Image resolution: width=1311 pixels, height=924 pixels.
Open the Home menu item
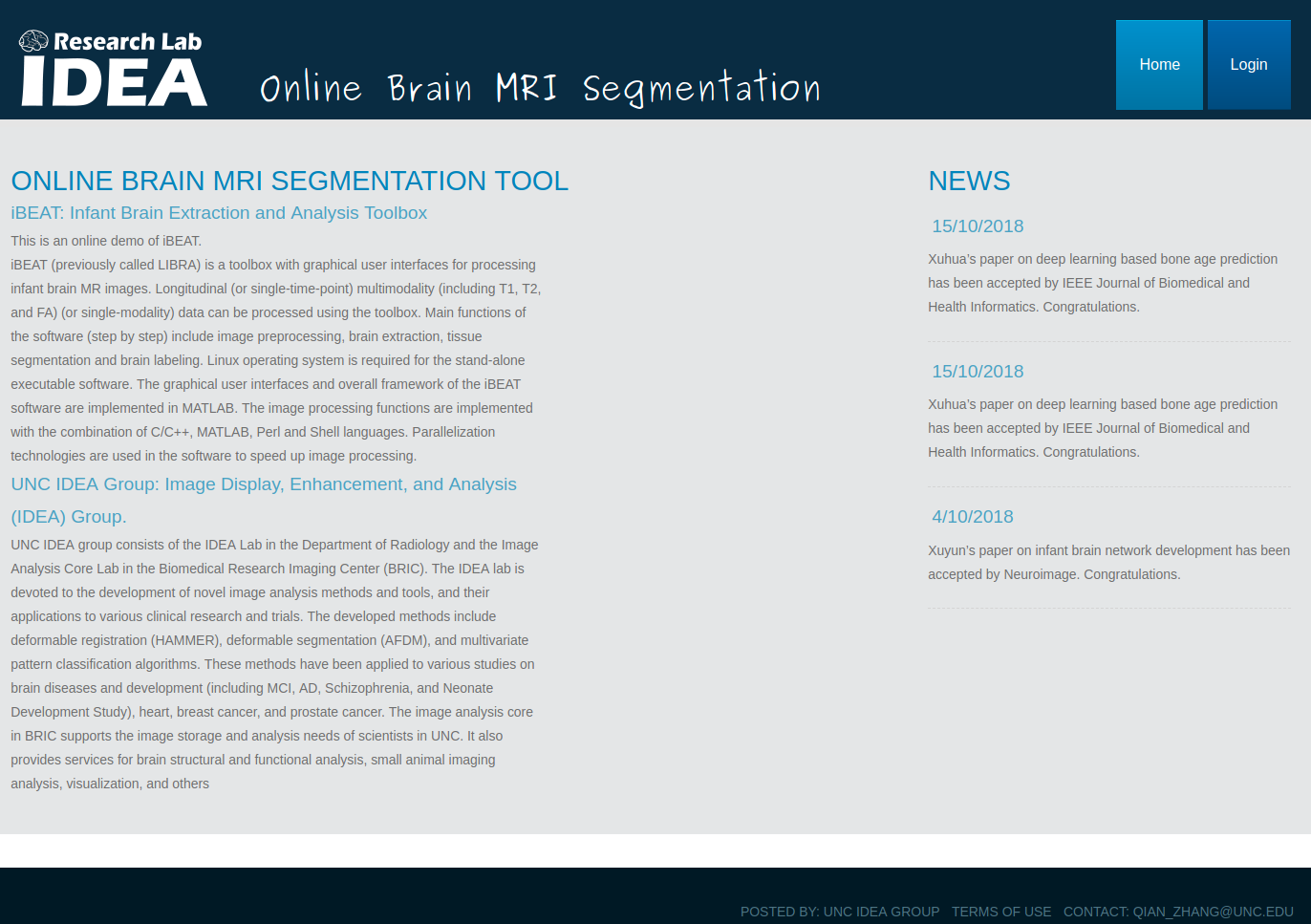tap(1159, 65)
